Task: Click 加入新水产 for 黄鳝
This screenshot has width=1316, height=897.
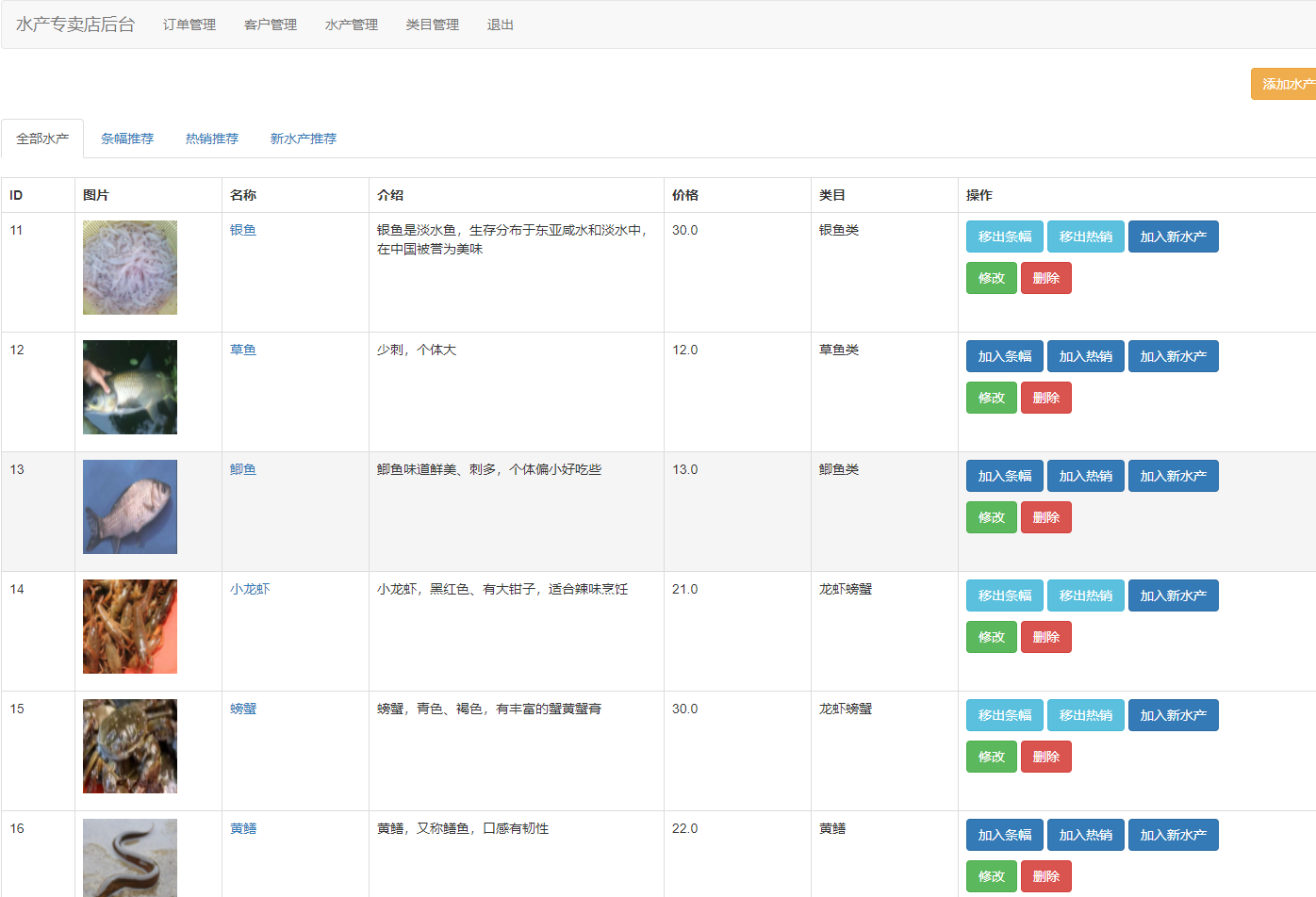Action: click(x=1173, y=834)
